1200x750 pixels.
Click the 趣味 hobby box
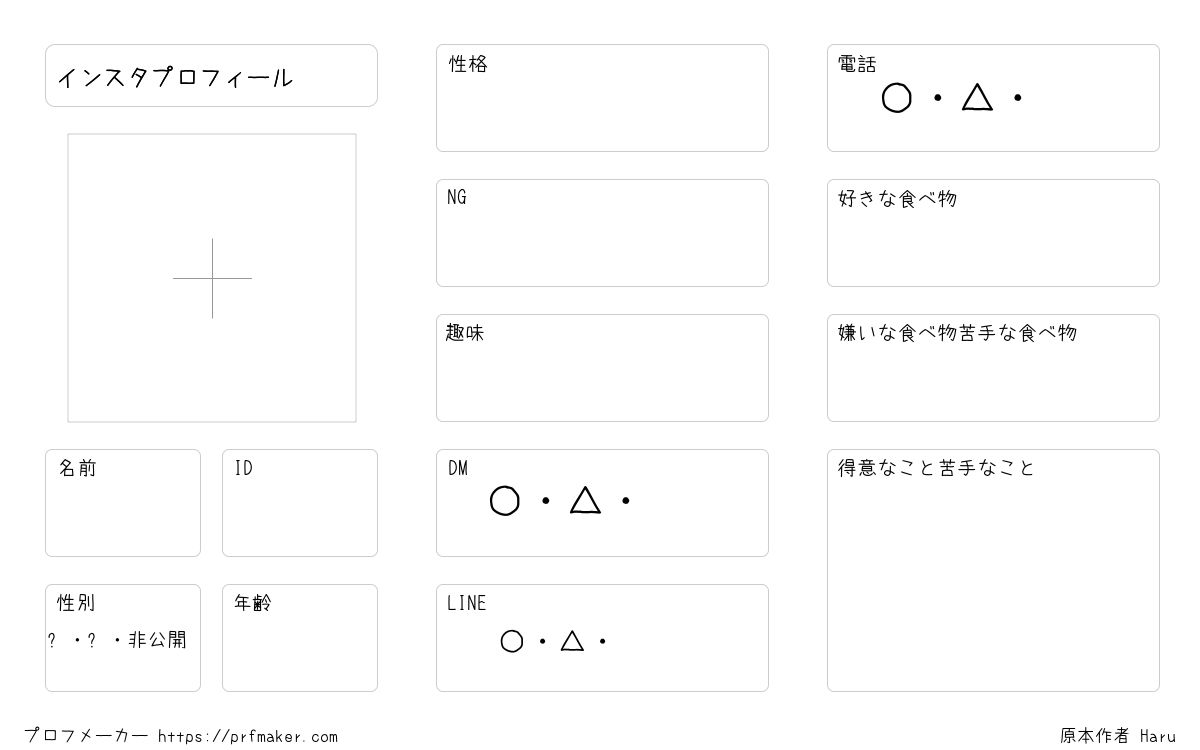602,368
